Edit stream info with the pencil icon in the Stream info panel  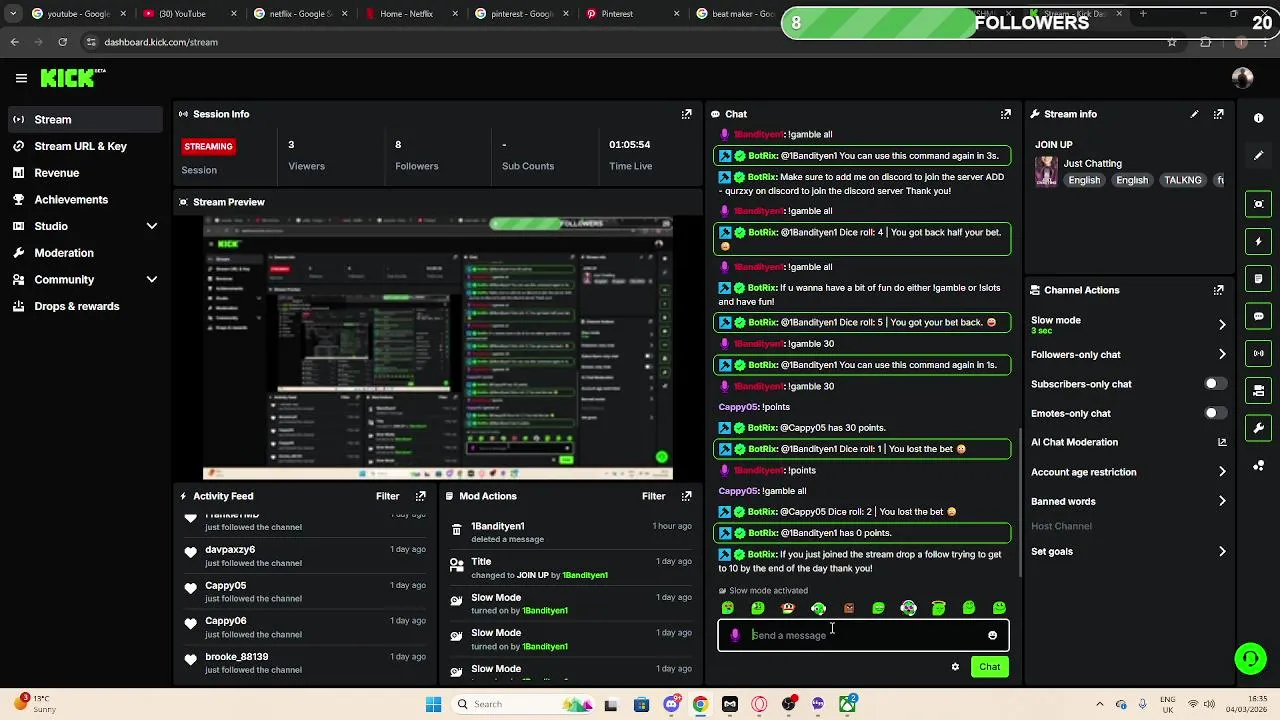pos(1194,114)
